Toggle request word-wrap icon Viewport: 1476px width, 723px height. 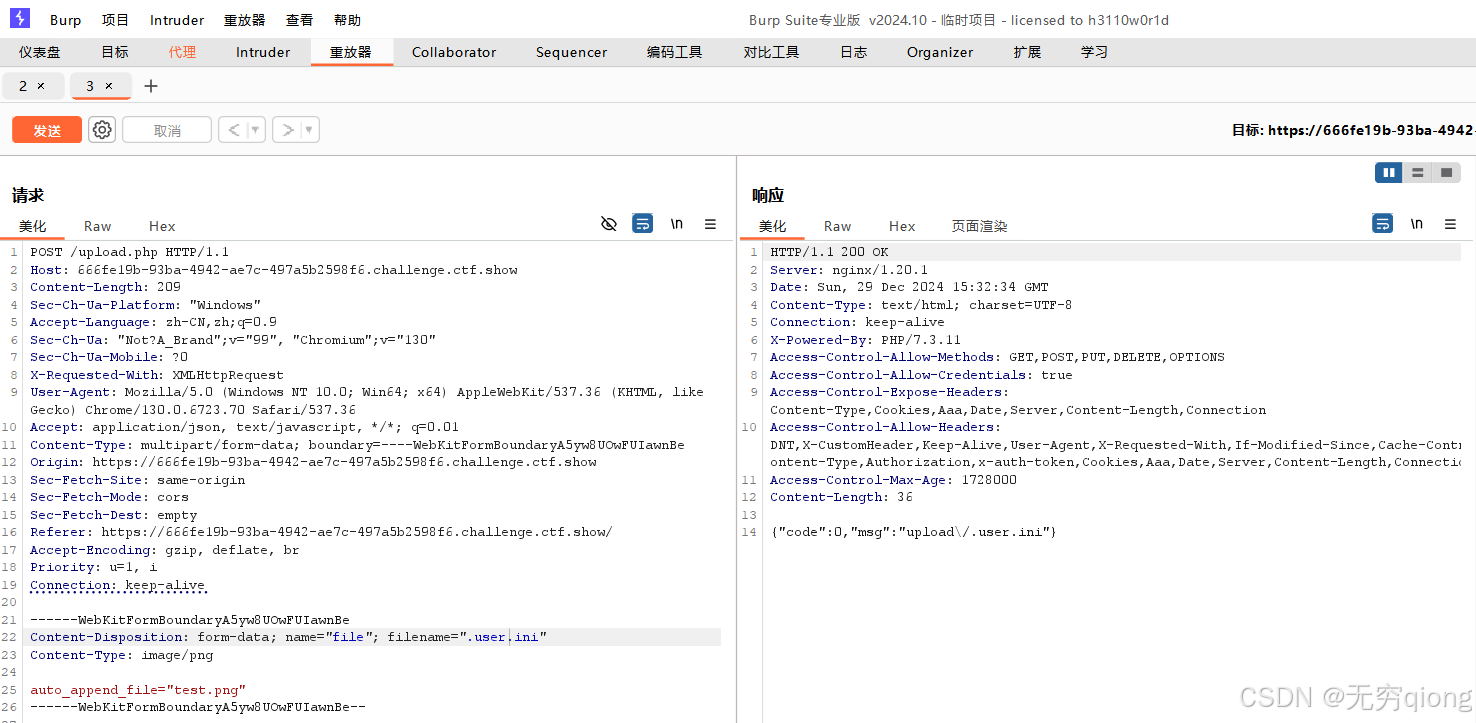click(x=643, y=224)
